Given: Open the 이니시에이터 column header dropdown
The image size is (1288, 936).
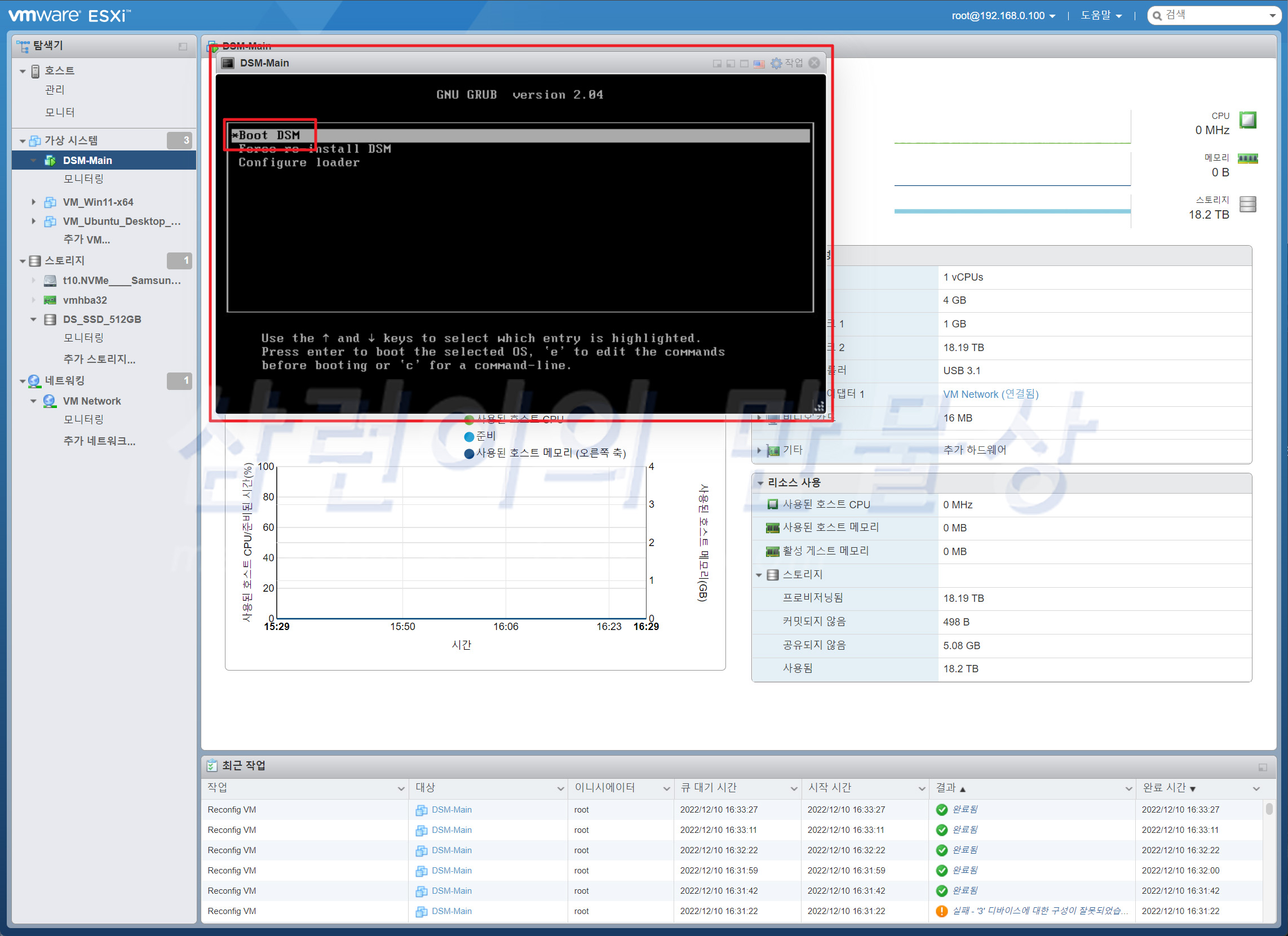Looking at the screenshot, I should pyautogui.click(x=667, y=788).
